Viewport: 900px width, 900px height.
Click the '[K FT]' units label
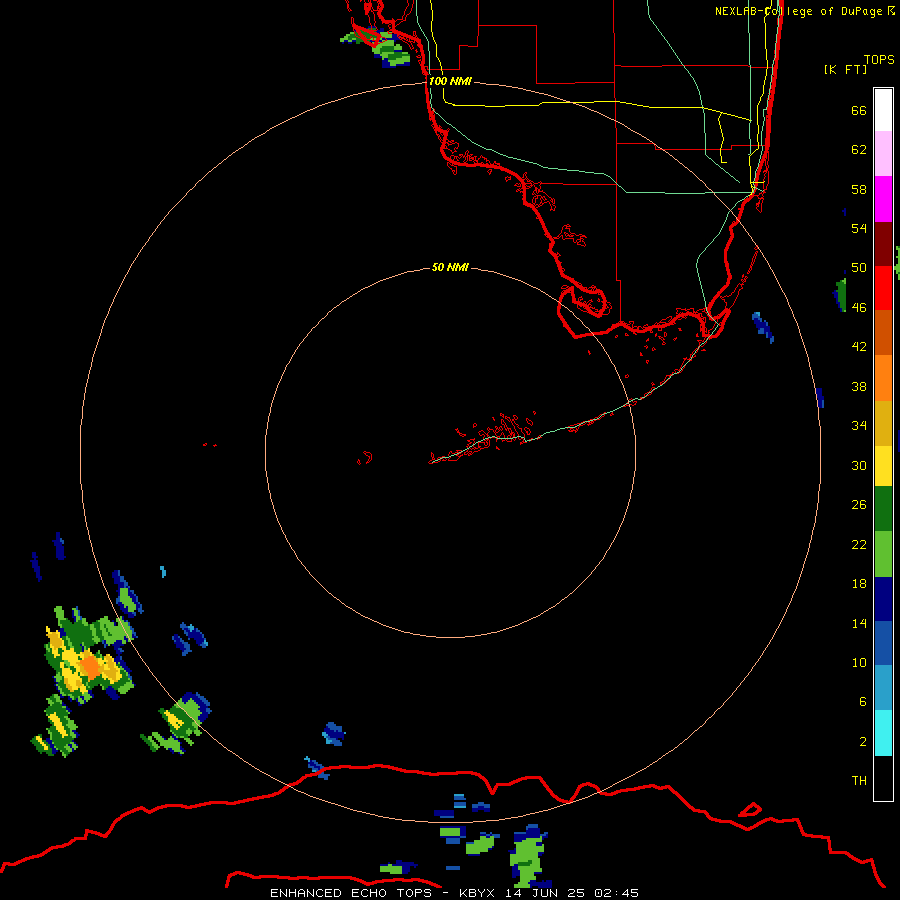[845, 69]
